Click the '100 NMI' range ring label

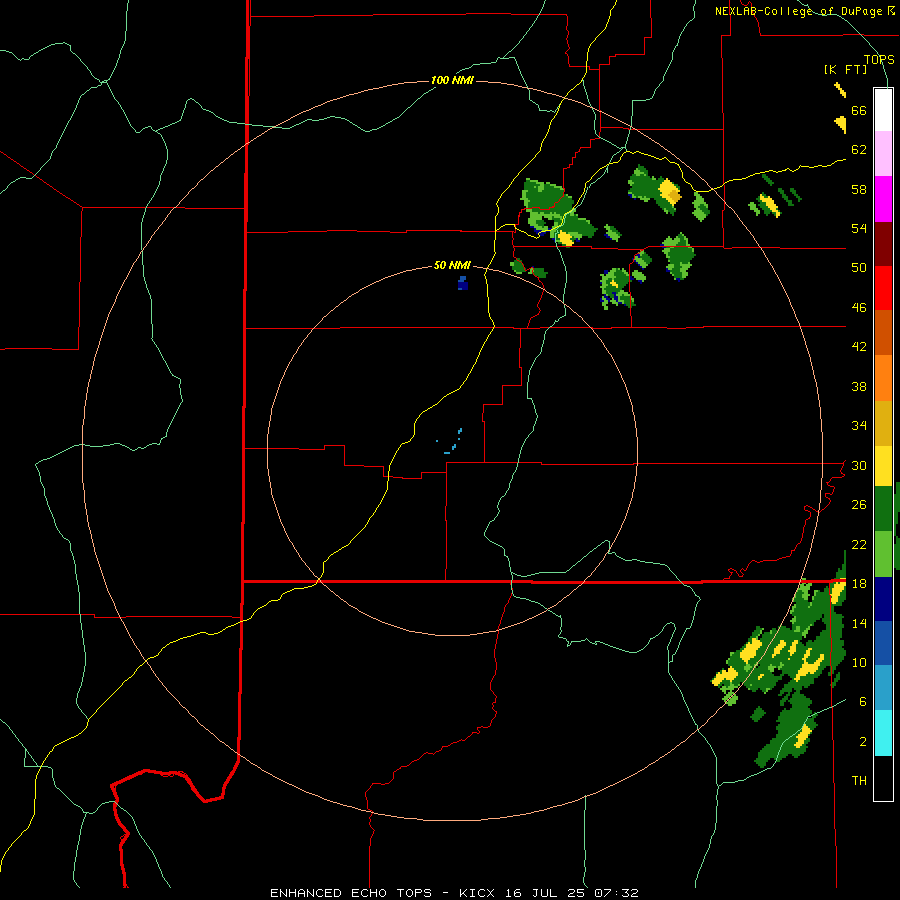452,80
